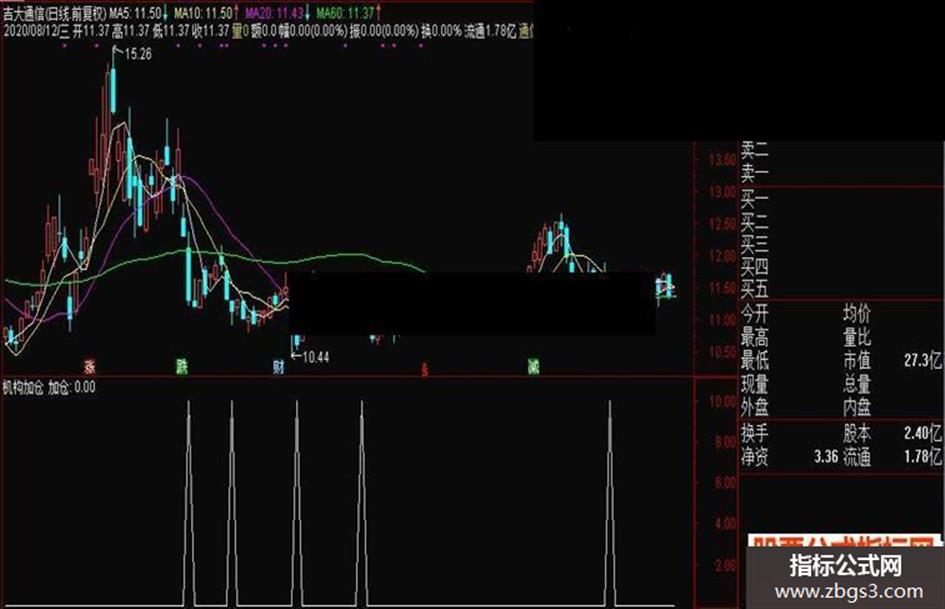This screenshot has height=609, width=945.
Task: Click the 13.50 price axis label
Action: pyautogui.click(x=722, y=160)
